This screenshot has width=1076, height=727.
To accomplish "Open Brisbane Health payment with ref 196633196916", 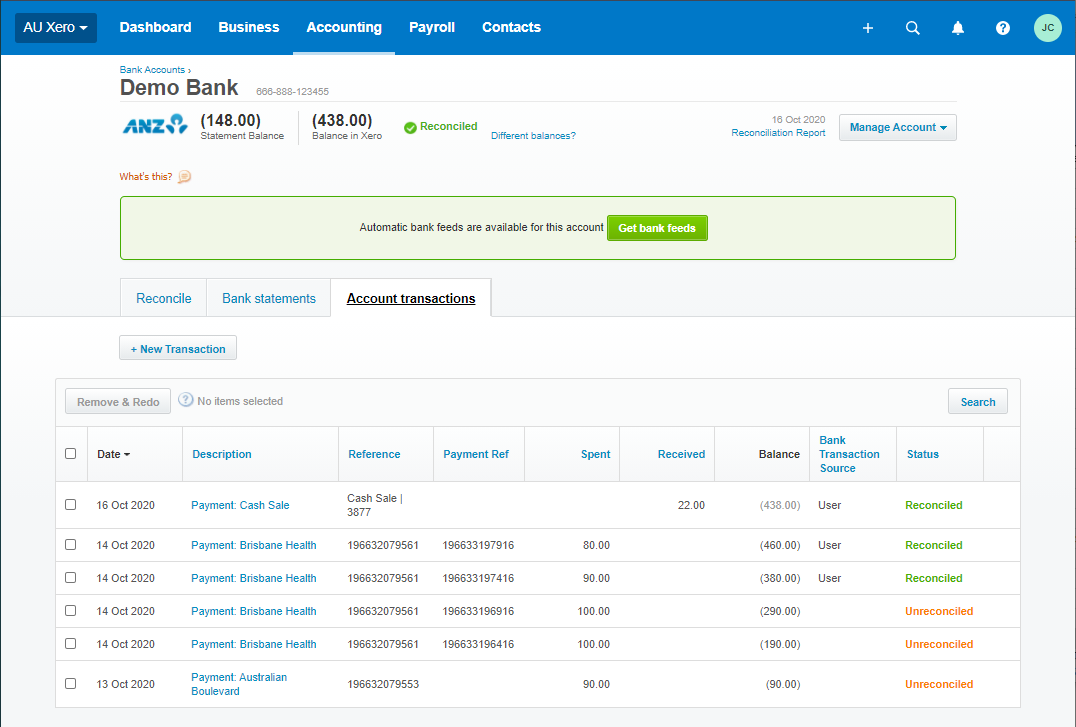I will coord(254,611).
